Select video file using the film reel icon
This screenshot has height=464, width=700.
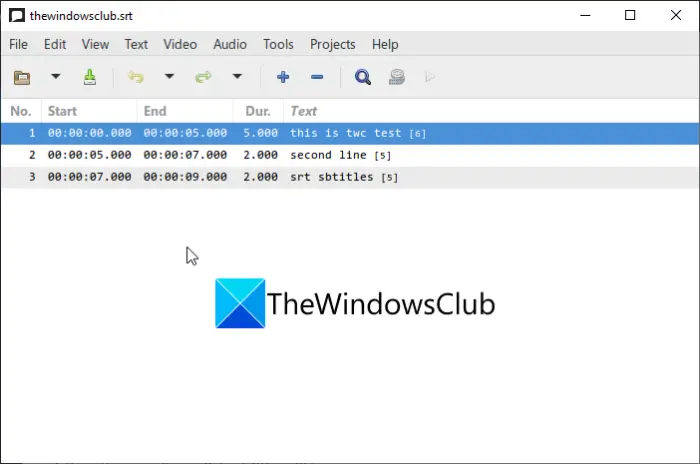(x=396, y=77)
